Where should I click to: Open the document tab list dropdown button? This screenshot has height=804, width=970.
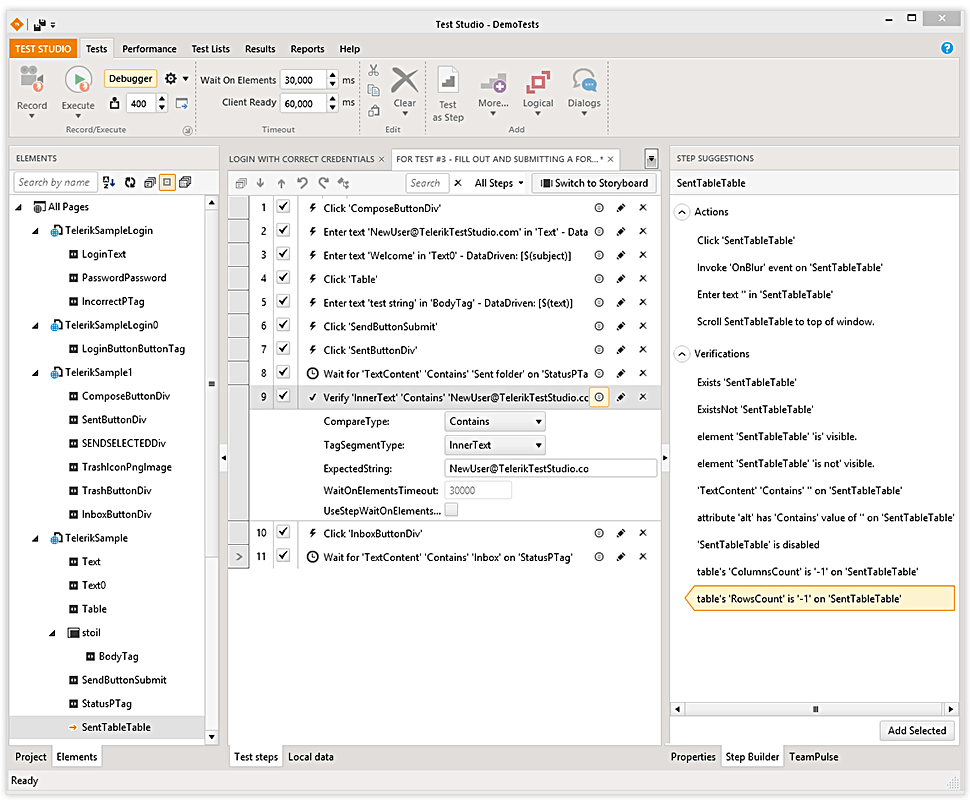tap(651, 159)
